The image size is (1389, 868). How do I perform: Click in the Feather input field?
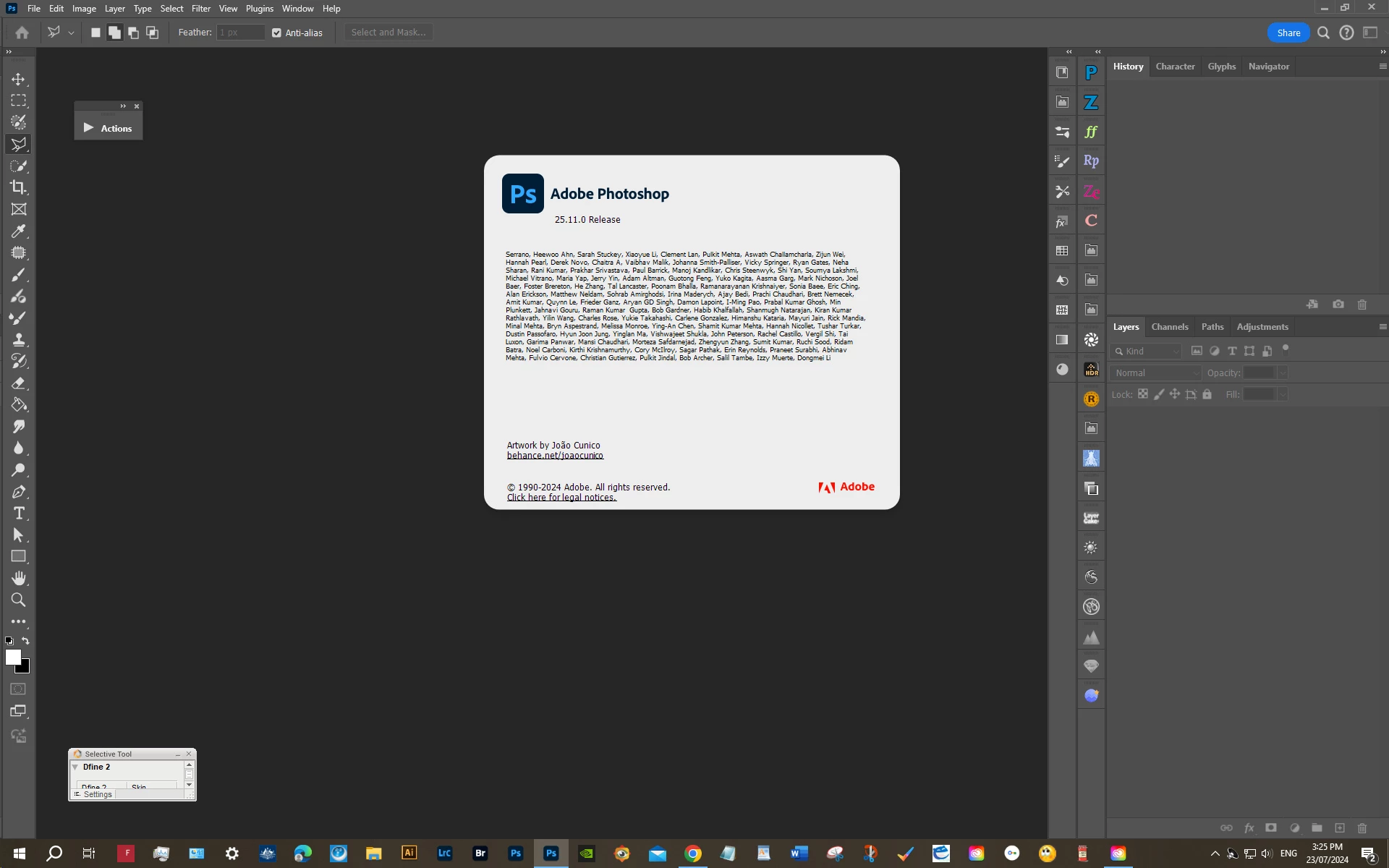(x=240, y=33)
